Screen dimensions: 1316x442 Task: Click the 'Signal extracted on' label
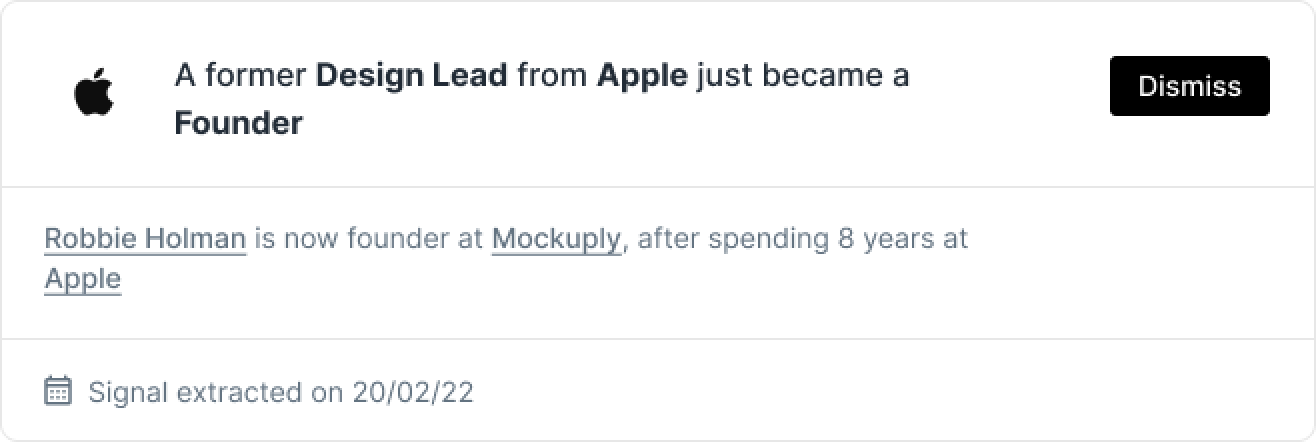[x=216, y=392]
